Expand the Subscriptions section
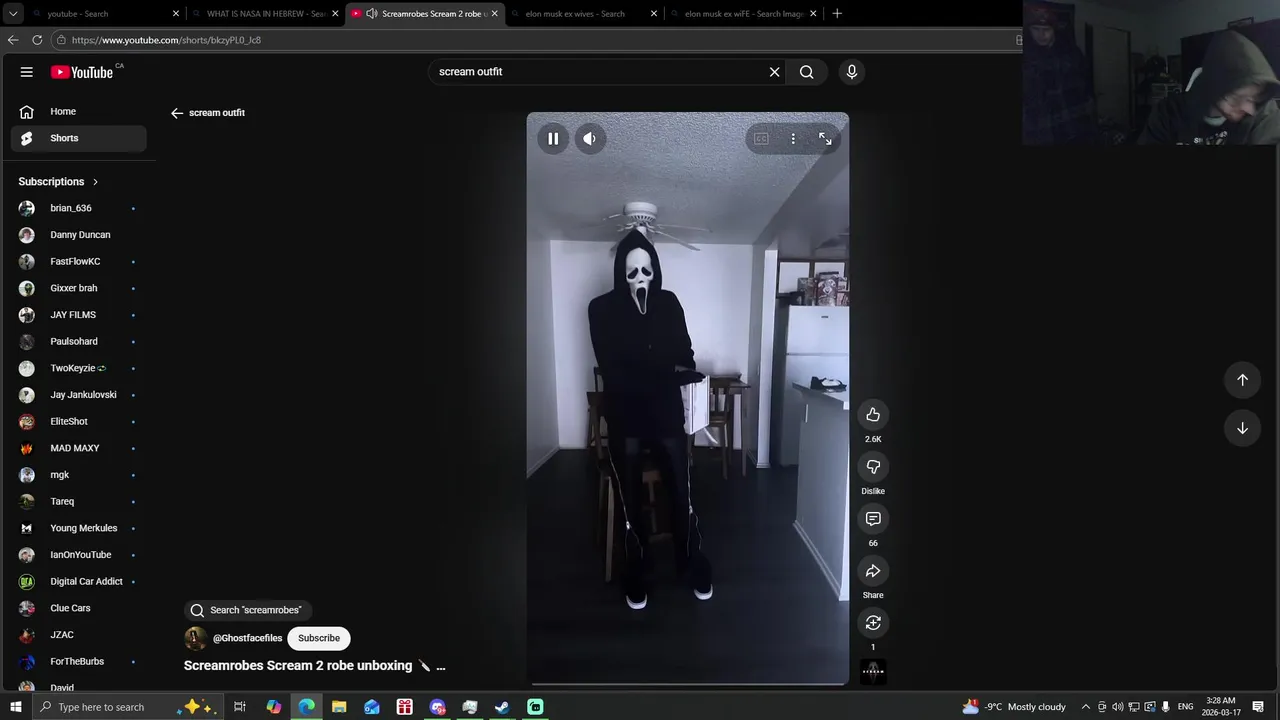1280x720 pixels. [58, 182]
